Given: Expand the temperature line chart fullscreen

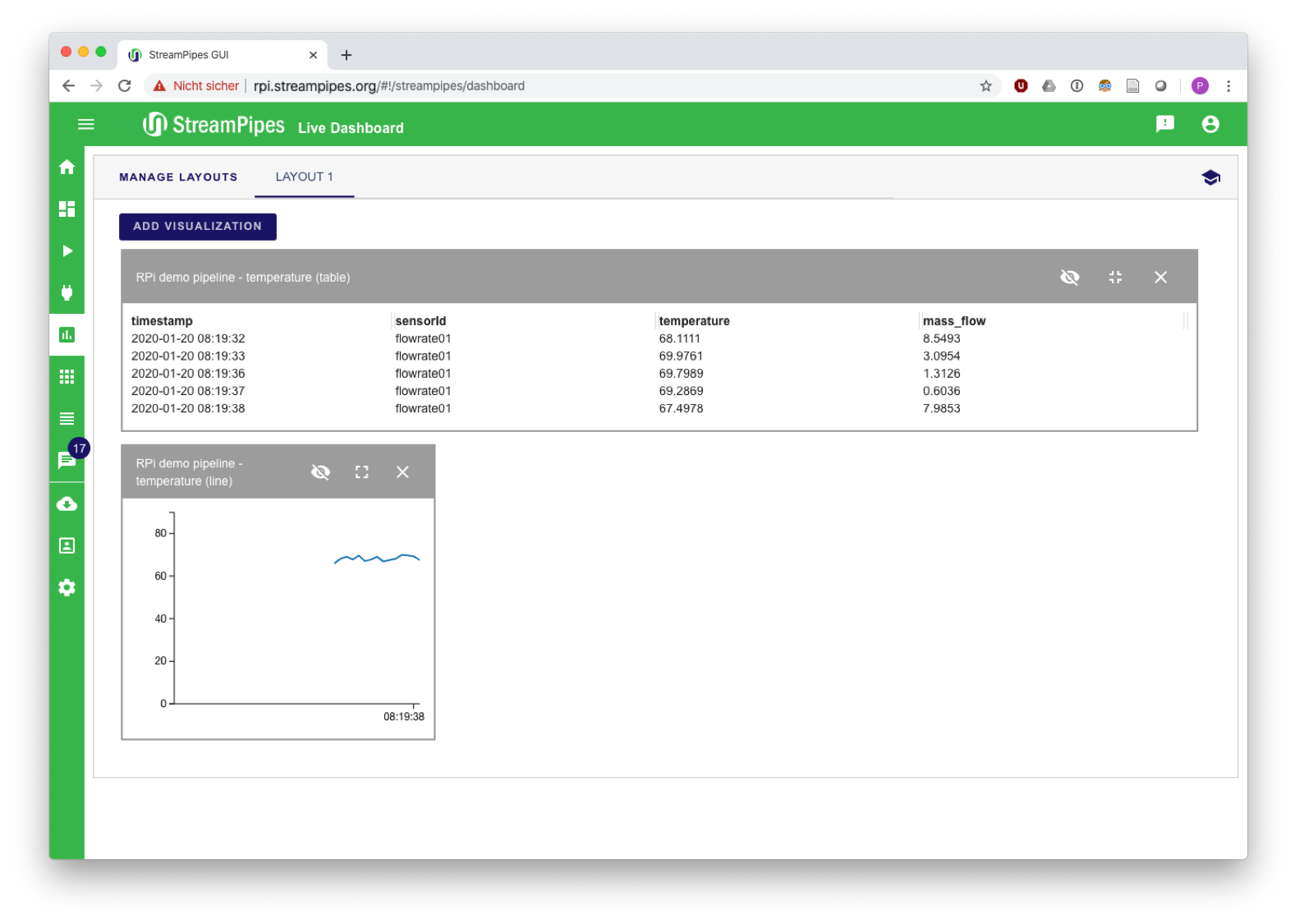Looking at the screenshot, I should (x=361, y=472).
